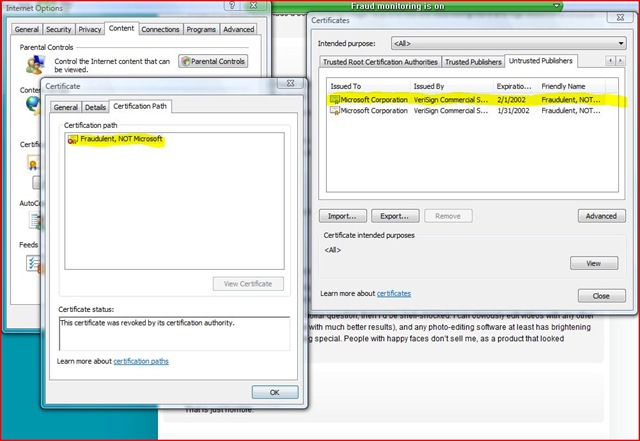Sort by Friendly Name column header
The height and width of the screenshot is (441, 640).
571,86
